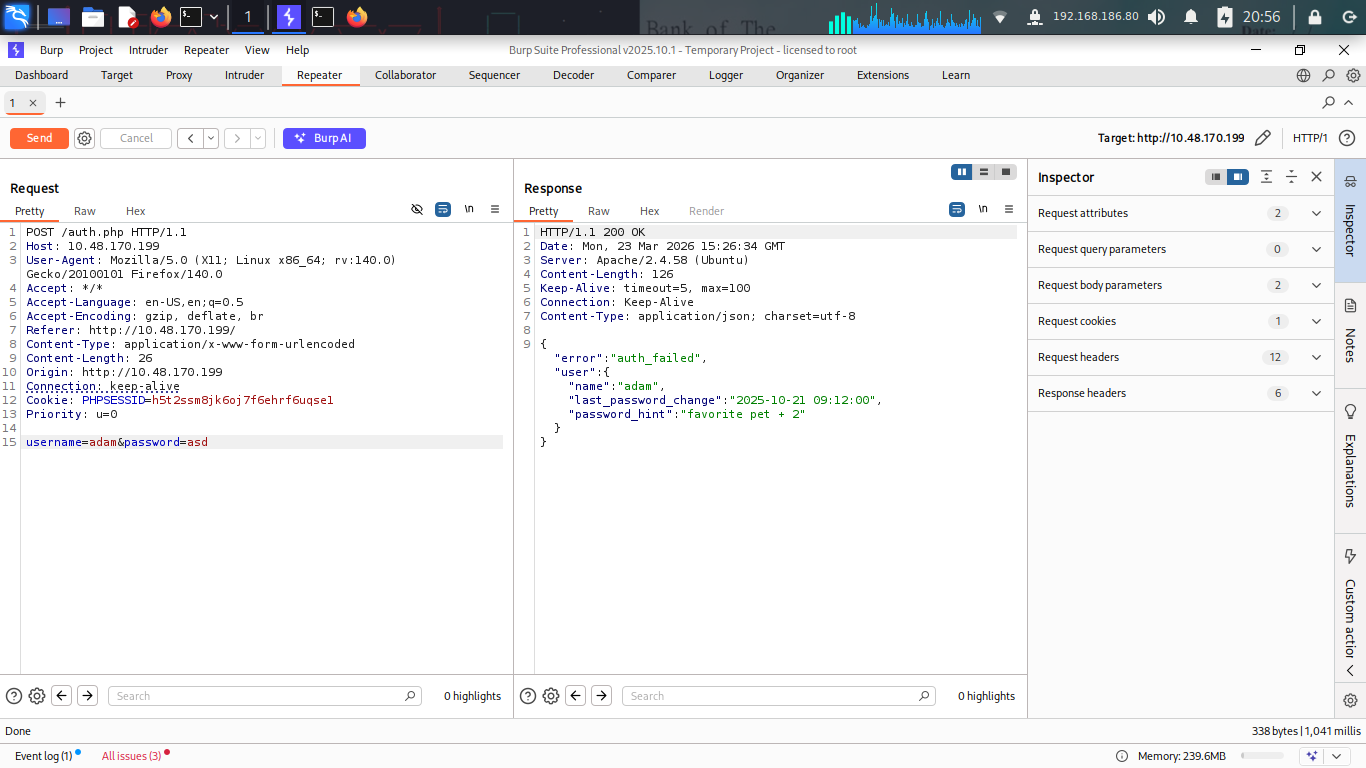Click the Repeater settings gear beside Send
Viewport: 1366px width, 768px height.
tap(85, 138)
